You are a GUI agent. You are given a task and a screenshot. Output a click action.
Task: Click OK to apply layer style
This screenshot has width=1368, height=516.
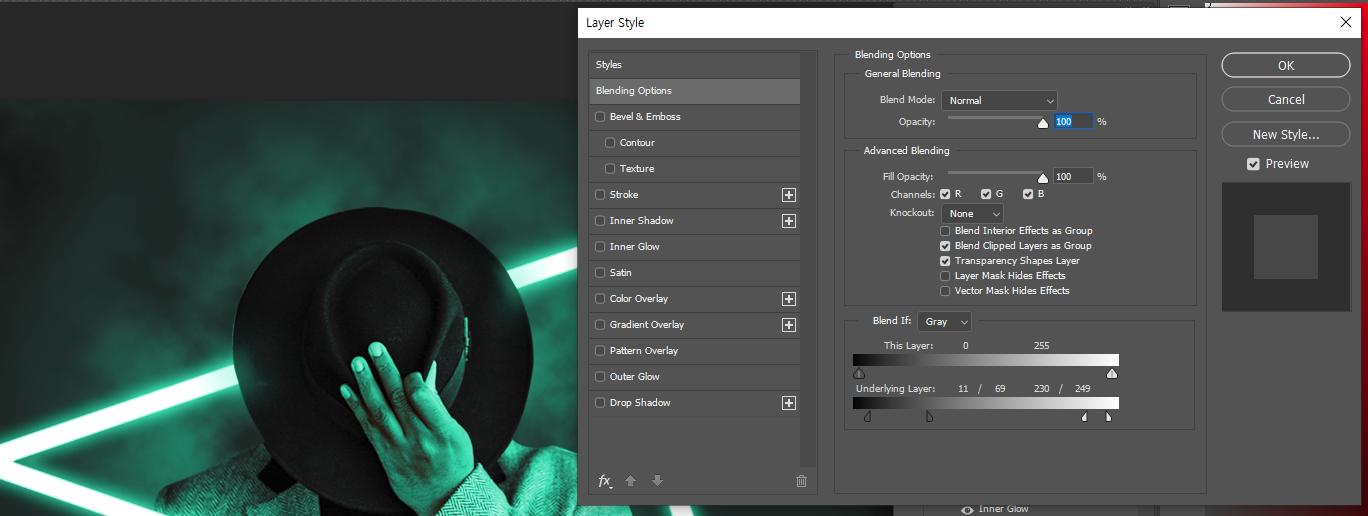[1286, 65]
